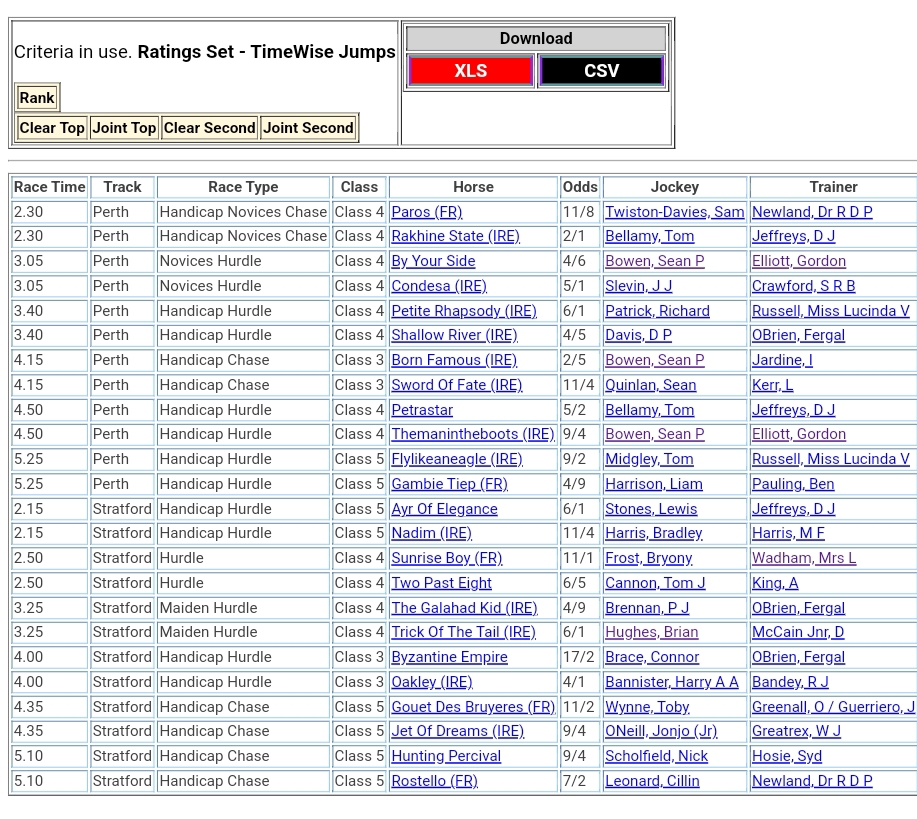Open horse Born Famous (IRE) link
Viewport: 917px width, 819px height.
click(453, 360)
